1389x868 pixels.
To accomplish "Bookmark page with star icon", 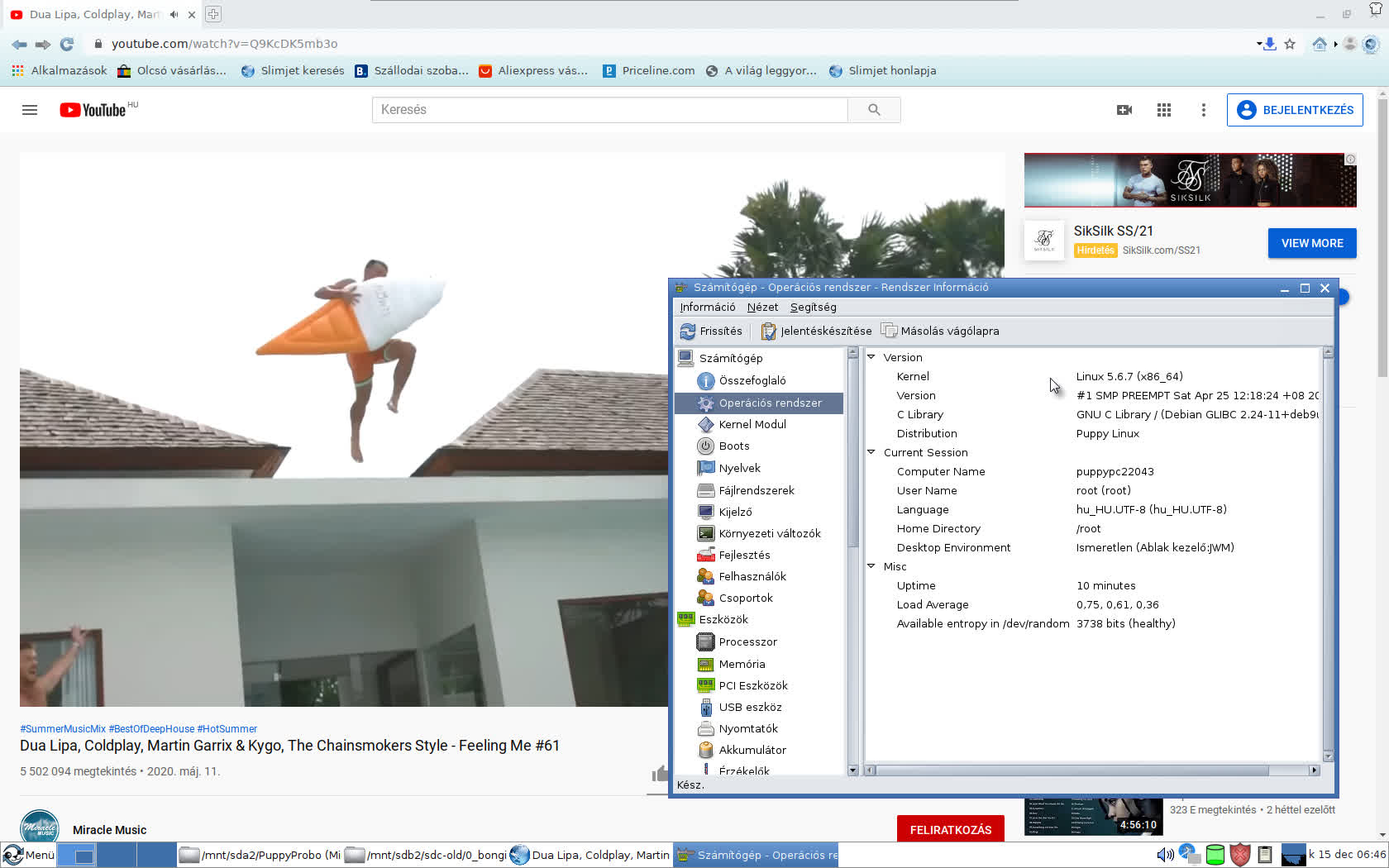I will pos(1290,44).
